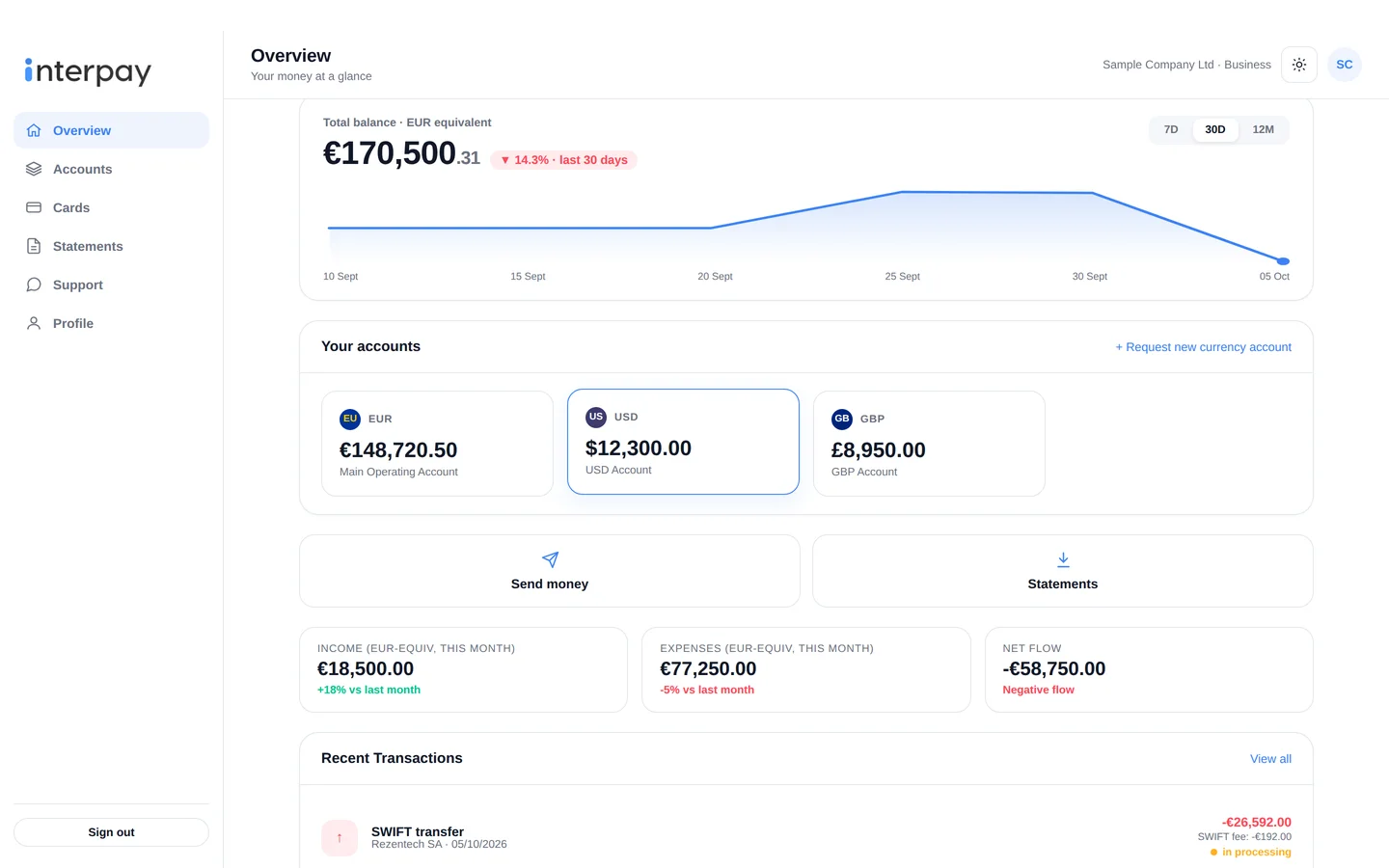Click the Expenses €77,250.00 card
Image resolution: width=1389 pixels, height=868 pixels.
(805, 670)
